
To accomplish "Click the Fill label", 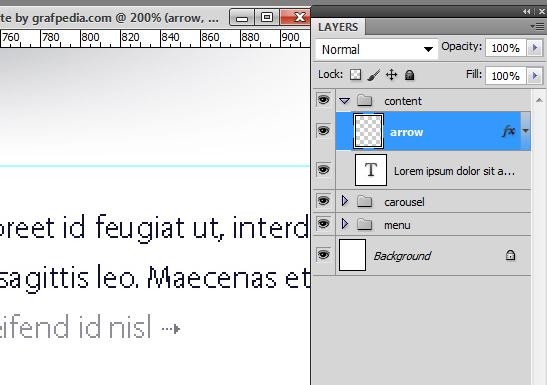I will [474, 74].
